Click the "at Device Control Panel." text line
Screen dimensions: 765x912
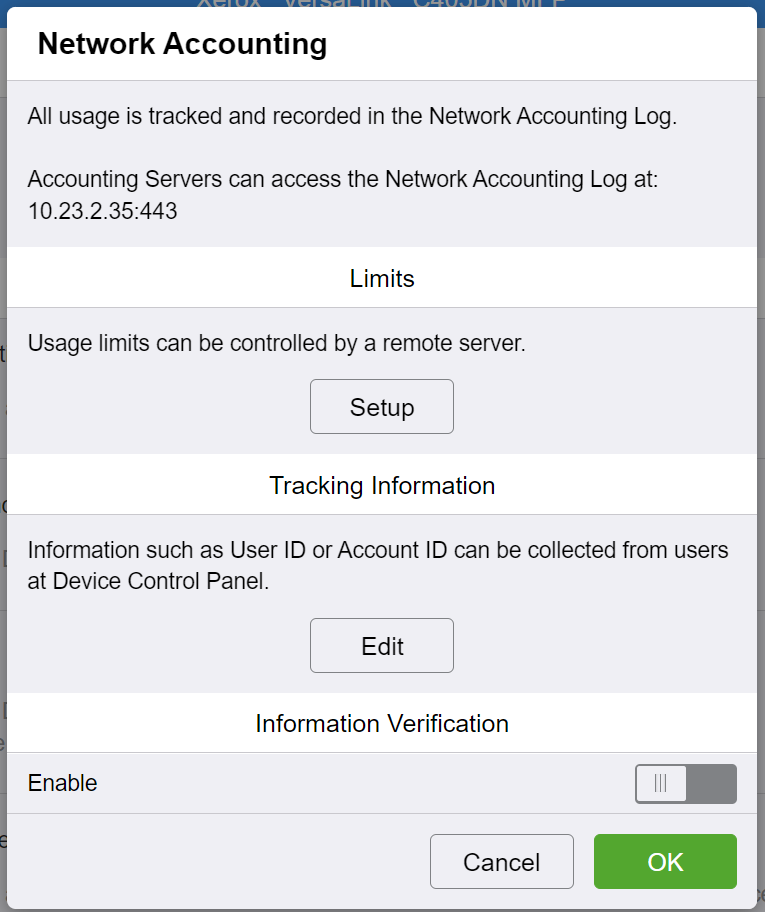[x=148, y=582]
